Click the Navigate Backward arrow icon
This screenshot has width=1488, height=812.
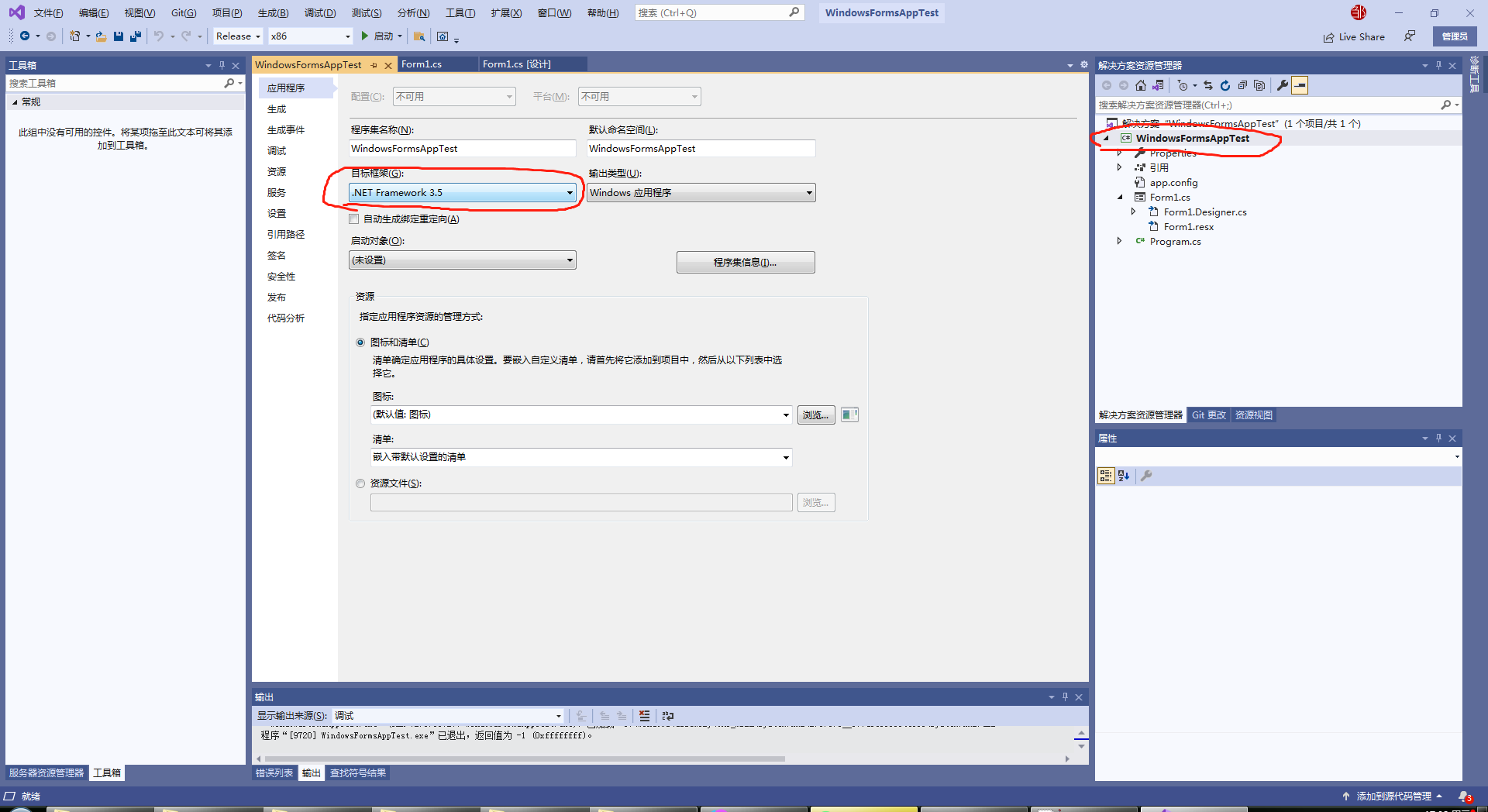click(x=25, y=36)
